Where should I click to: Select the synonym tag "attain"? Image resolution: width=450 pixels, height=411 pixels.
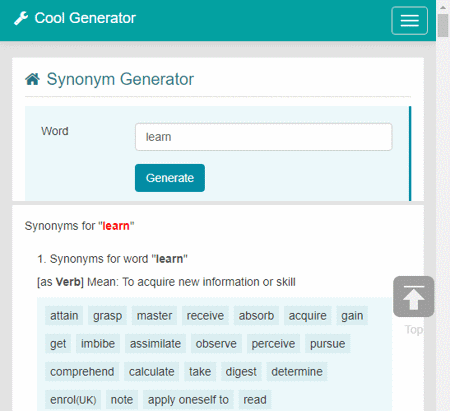[x=64, y=316]
